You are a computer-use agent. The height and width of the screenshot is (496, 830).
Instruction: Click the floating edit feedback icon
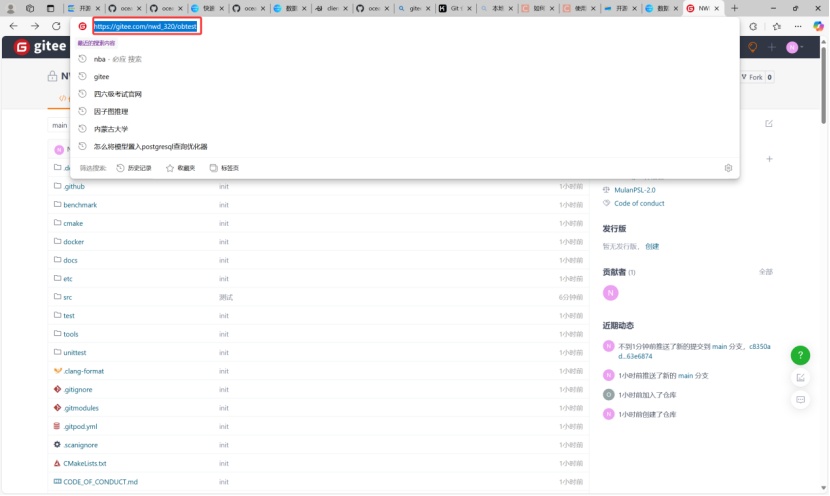[800, 377]
